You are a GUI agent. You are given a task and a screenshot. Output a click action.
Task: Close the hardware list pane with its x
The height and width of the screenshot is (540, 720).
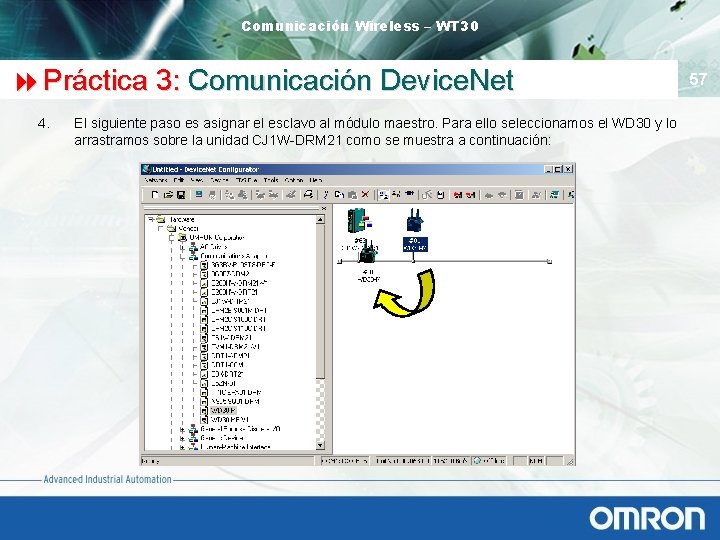324,208
